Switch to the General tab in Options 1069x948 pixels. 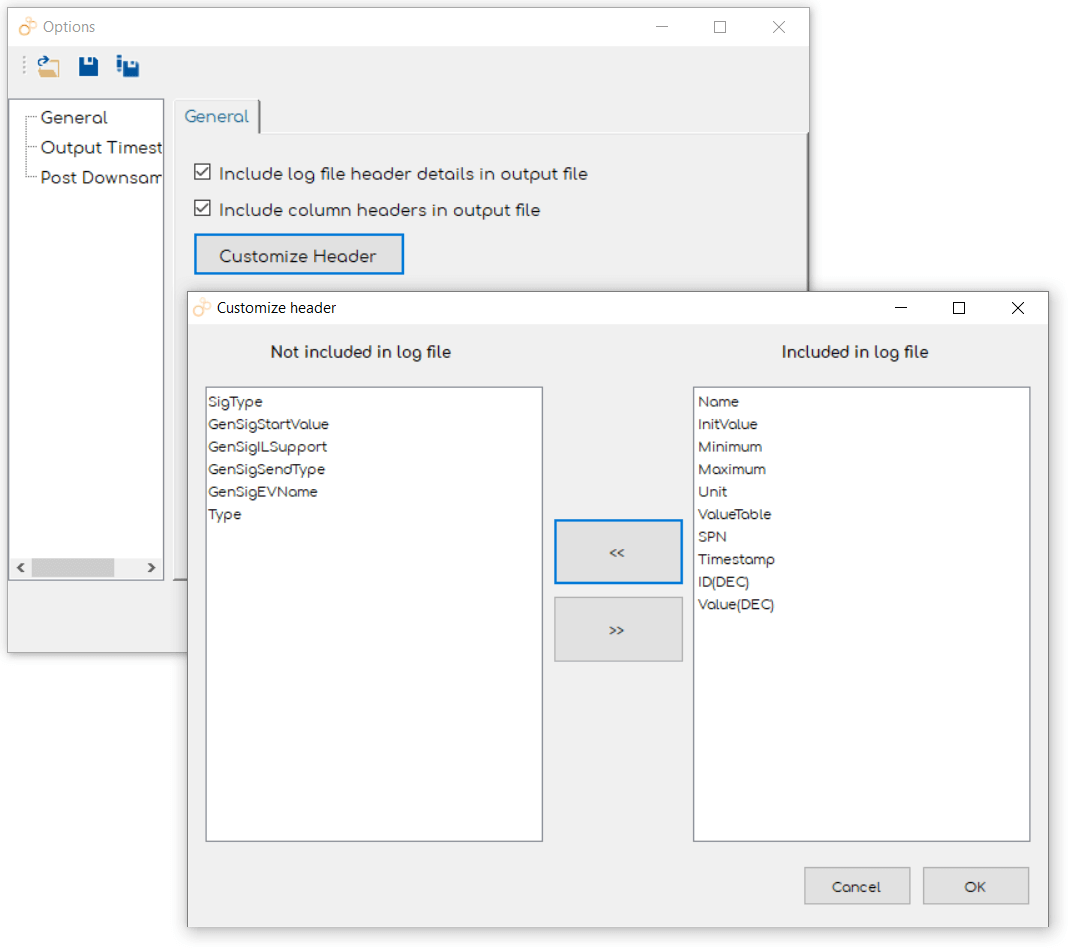pos(217,117)
